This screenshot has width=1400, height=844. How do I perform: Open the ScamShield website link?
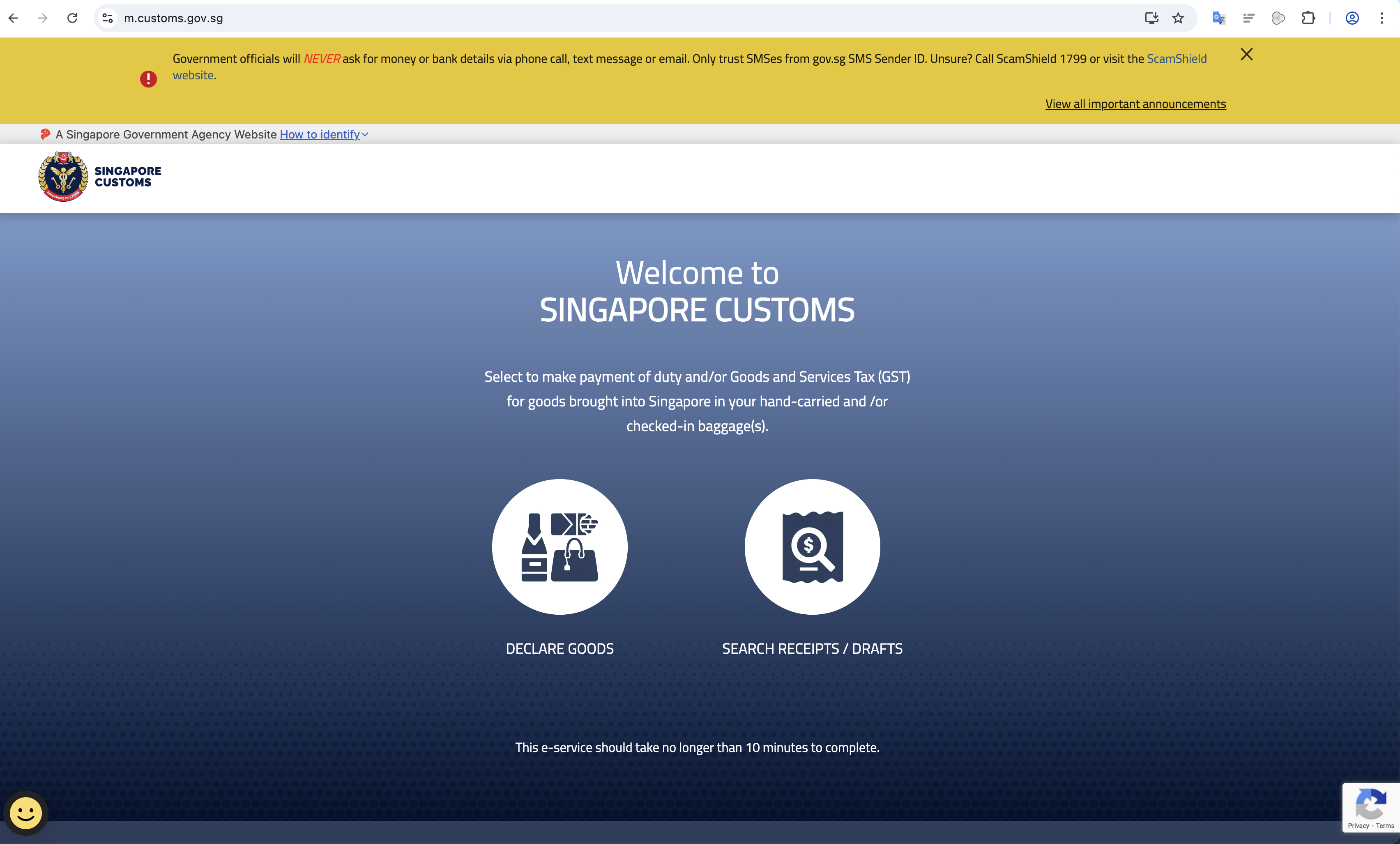pyautogui.click(x=1176, y=58)
